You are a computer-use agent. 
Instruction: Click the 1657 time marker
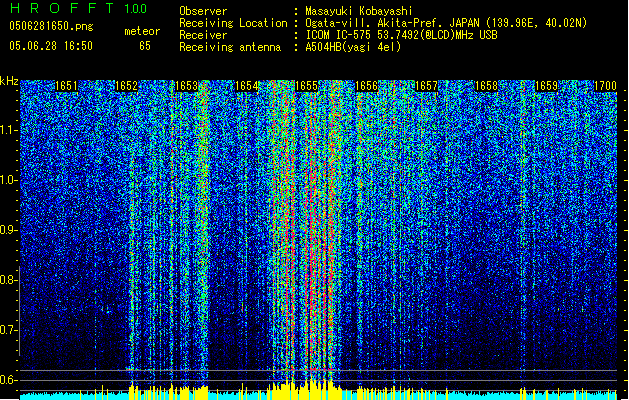pyautogui.click(x=426, y=86)
